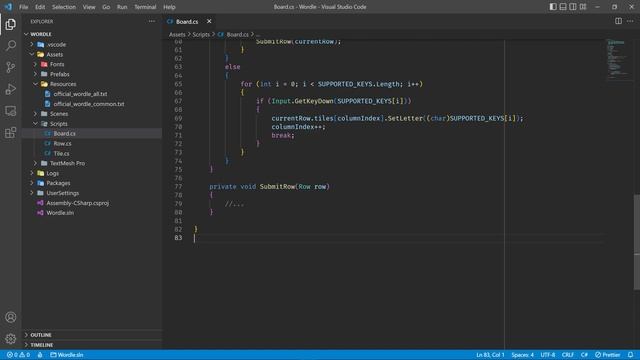This screenshot has width=640, height=360.
Task: Expand the TIMELINE section
Action: point(92,345)
